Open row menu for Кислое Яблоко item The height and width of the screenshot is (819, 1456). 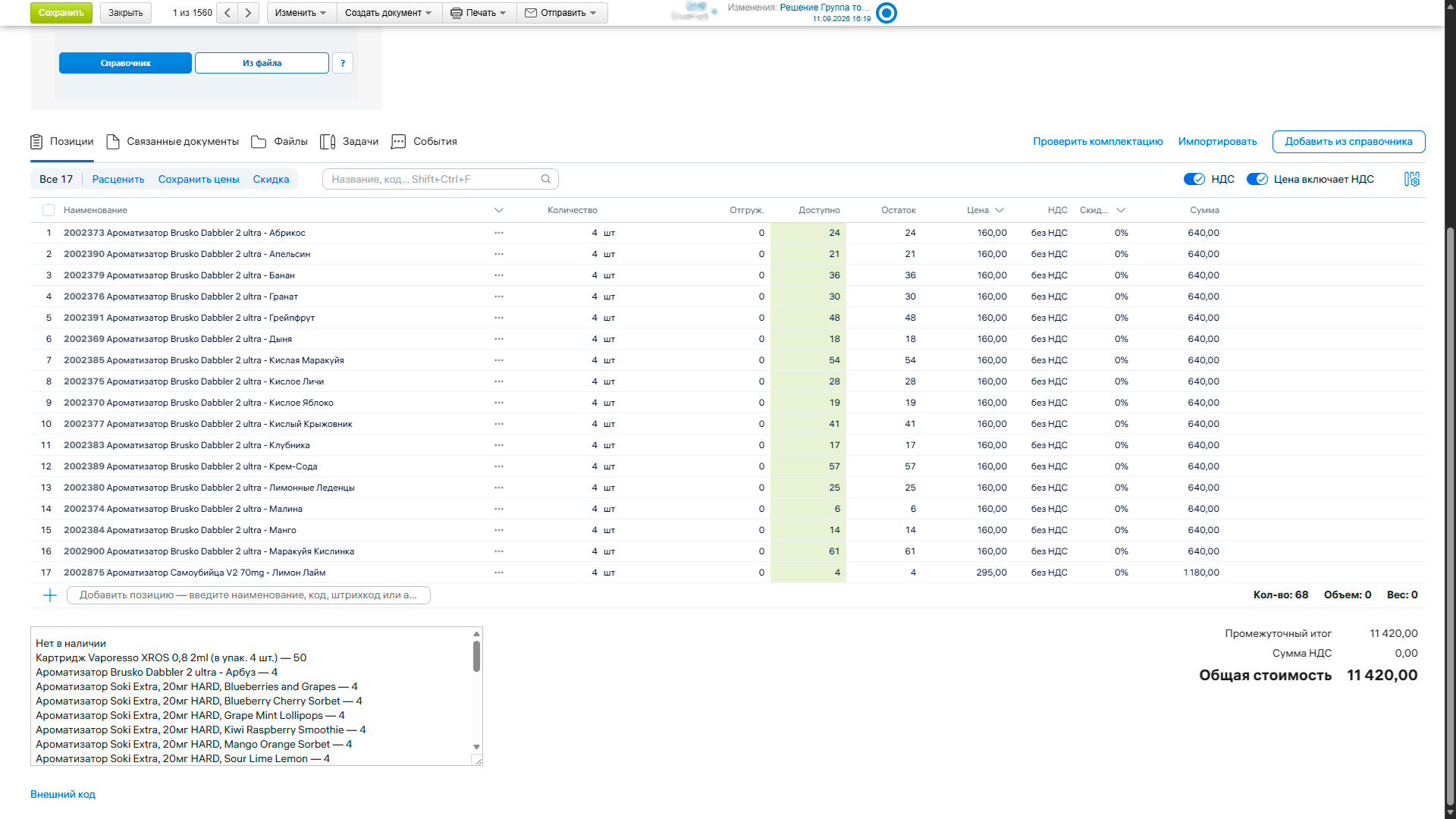coord(499,403)
